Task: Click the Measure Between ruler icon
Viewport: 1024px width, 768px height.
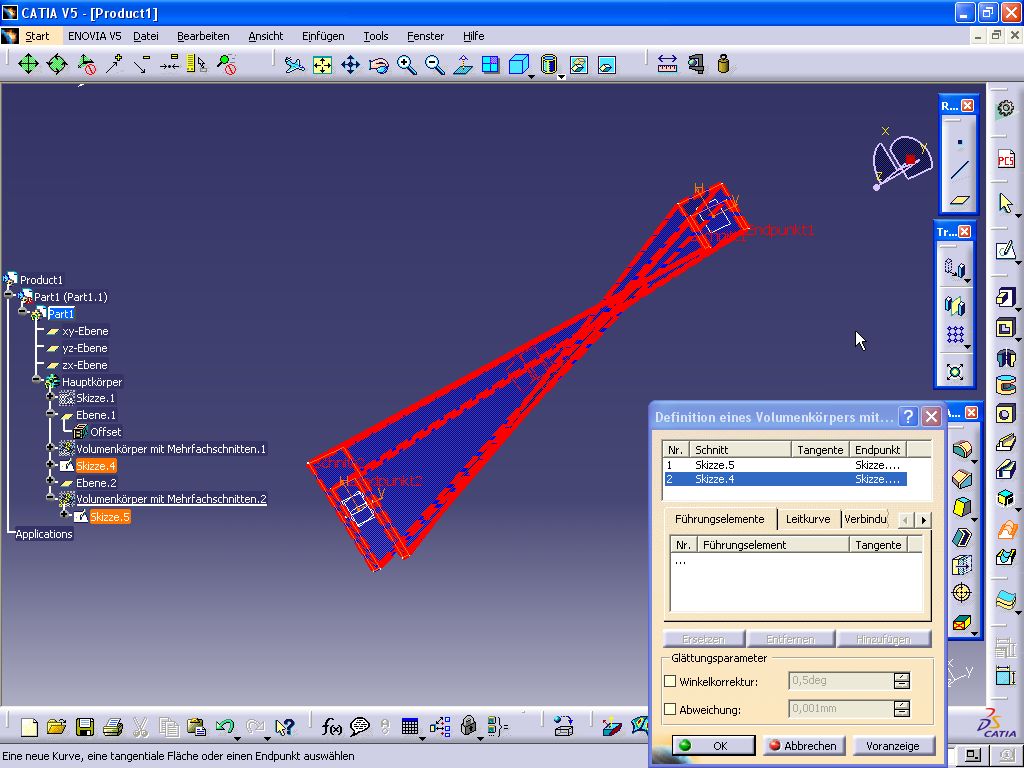Action: (x=667, y=64)
